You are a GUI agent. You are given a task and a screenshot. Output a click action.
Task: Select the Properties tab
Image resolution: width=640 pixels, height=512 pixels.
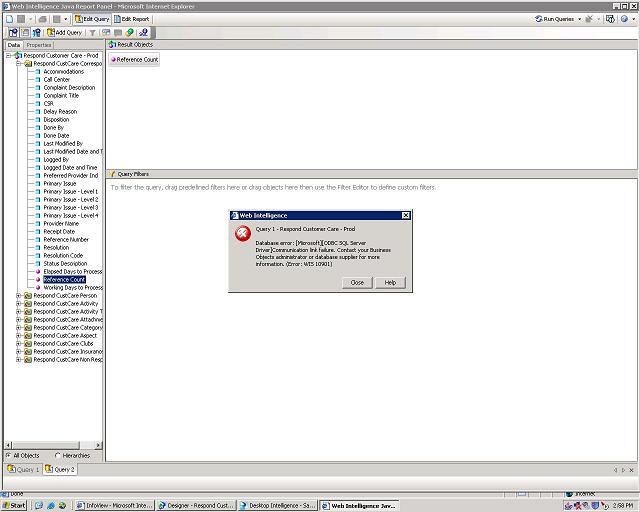(x=39, y=45)
